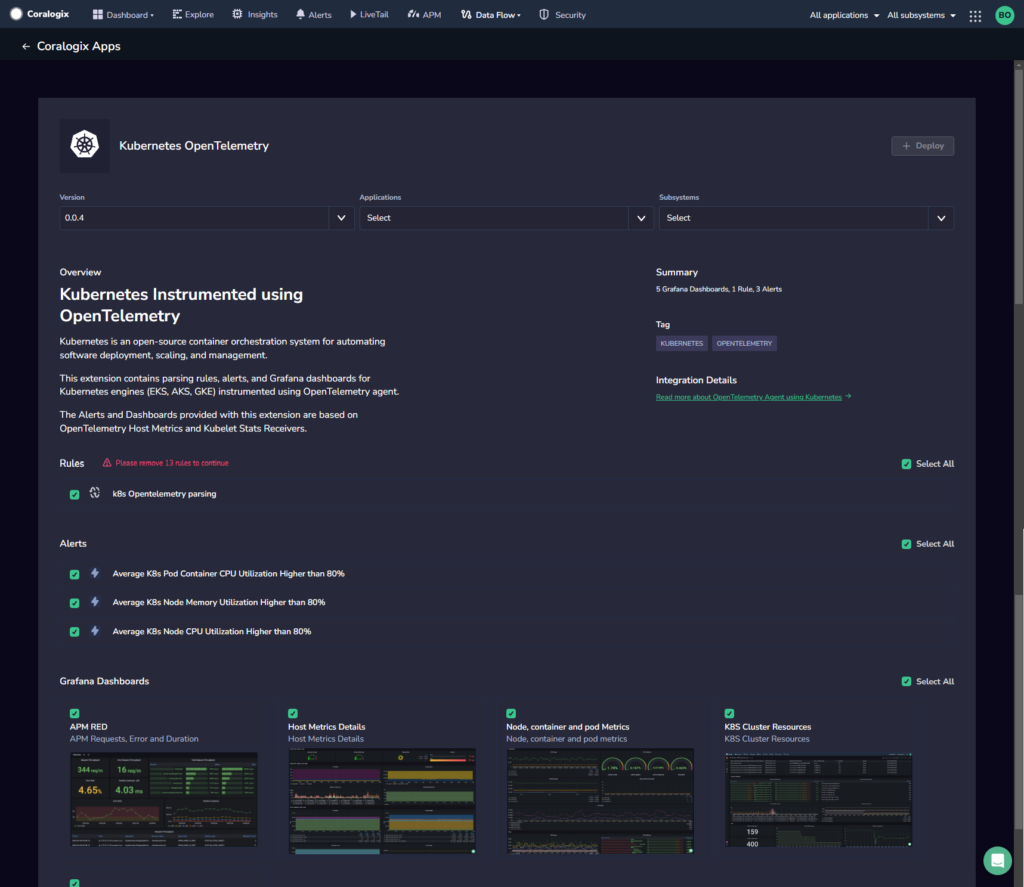
Task: Click the 'Please remove 13 rules to continue' text
Action: click(x=172, y=462)
